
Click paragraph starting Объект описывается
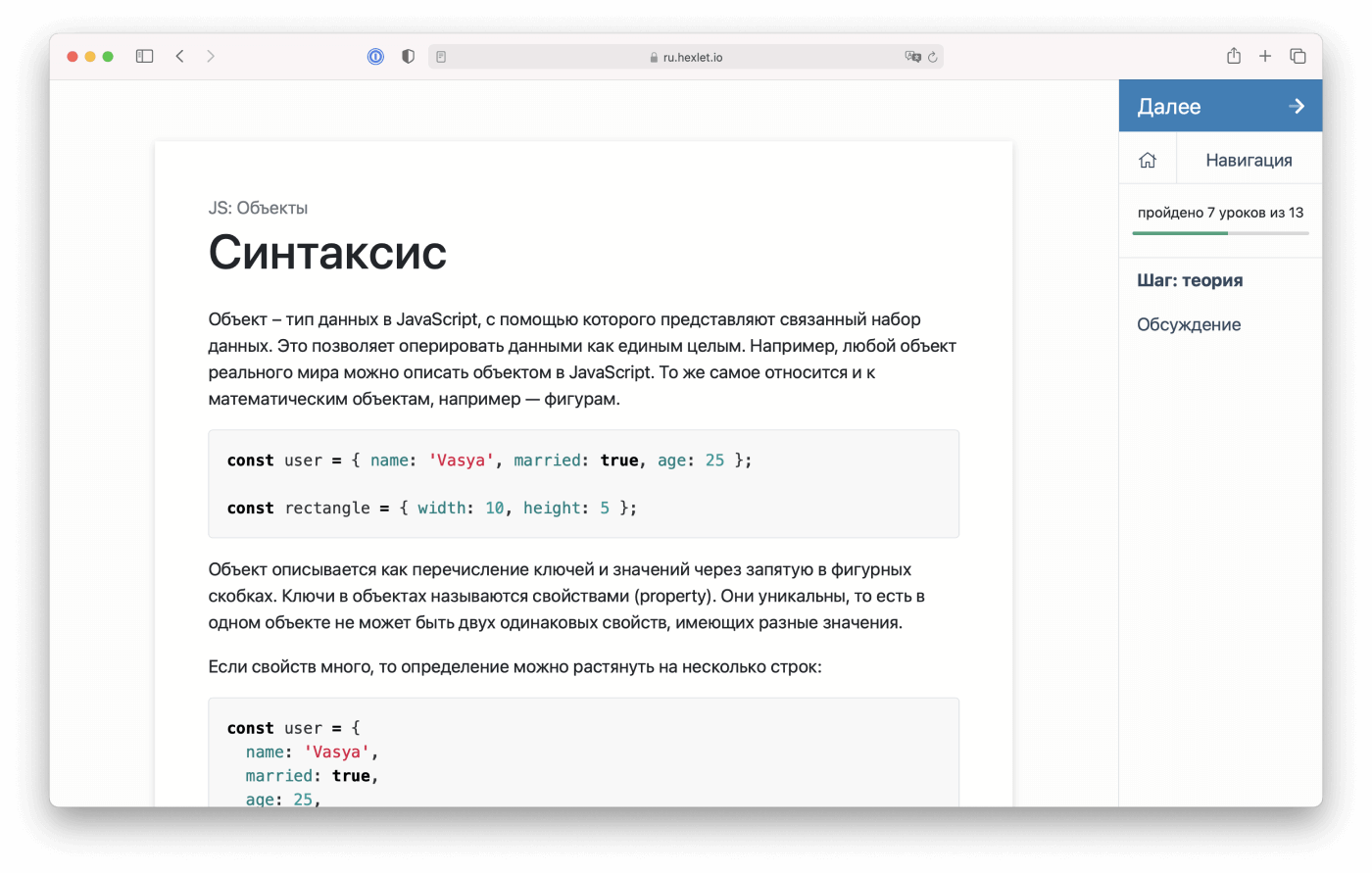[x=566, y=596]
